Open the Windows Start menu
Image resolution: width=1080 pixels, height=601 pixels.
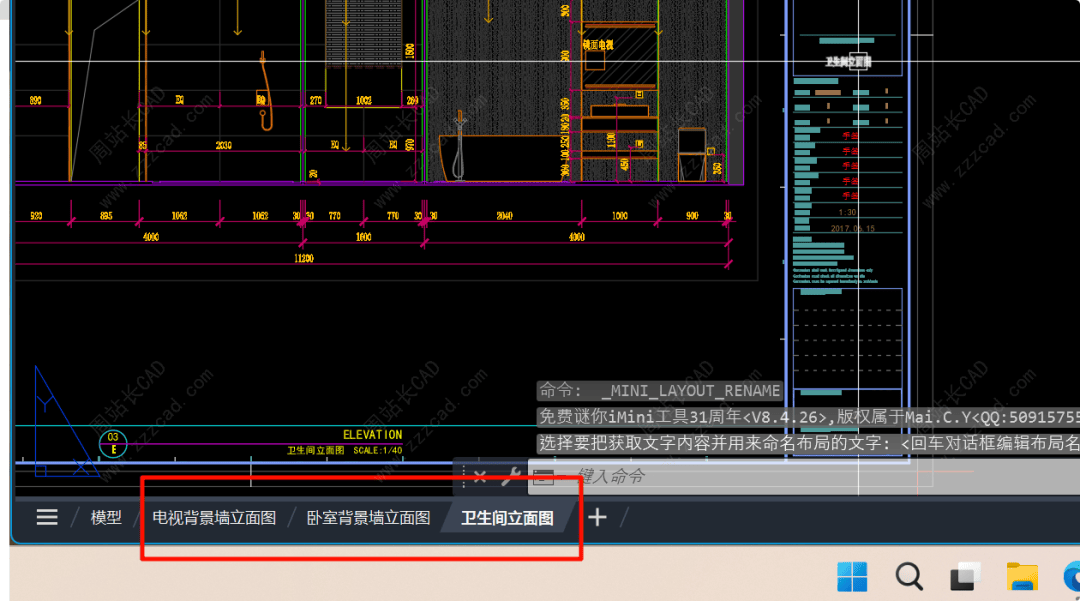[852, 576]
